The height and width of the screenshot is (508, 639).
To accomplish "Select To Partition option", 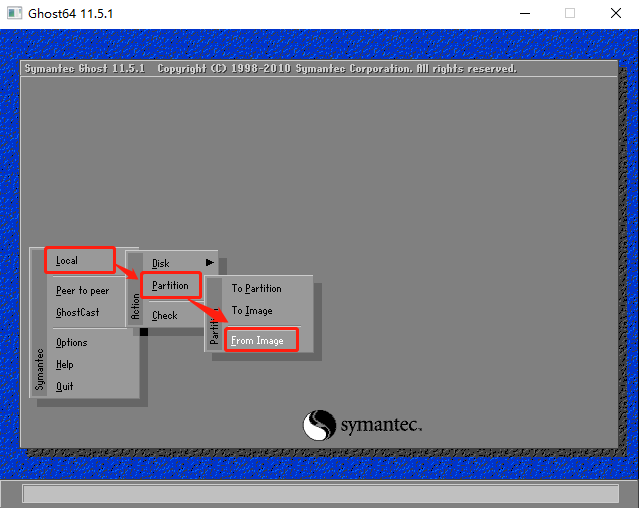I will pyautogui.click(x=256, y=288).
